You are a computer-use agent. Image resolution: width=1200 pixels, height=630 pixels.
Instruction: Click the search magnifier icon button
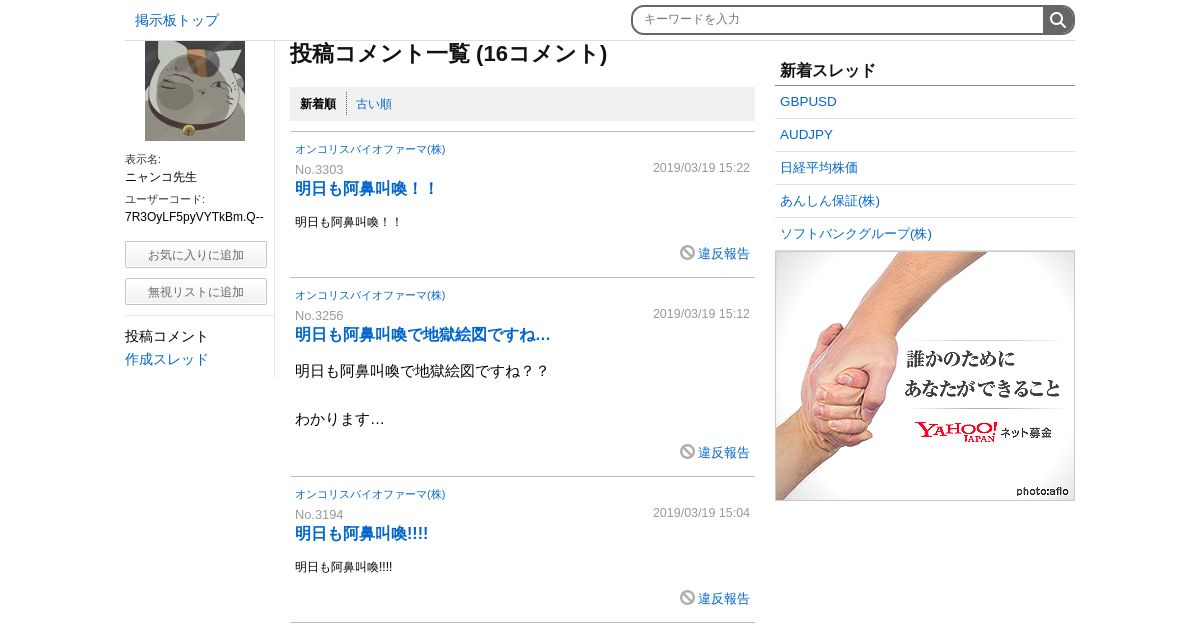[x=1058, y=20]
